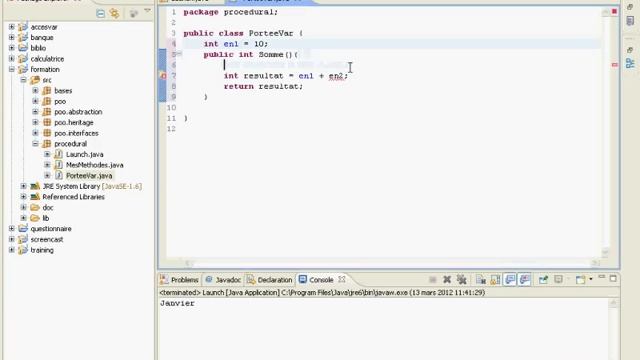Click editor horizontal scrollbar right arrow

click(x=596, y=263)
